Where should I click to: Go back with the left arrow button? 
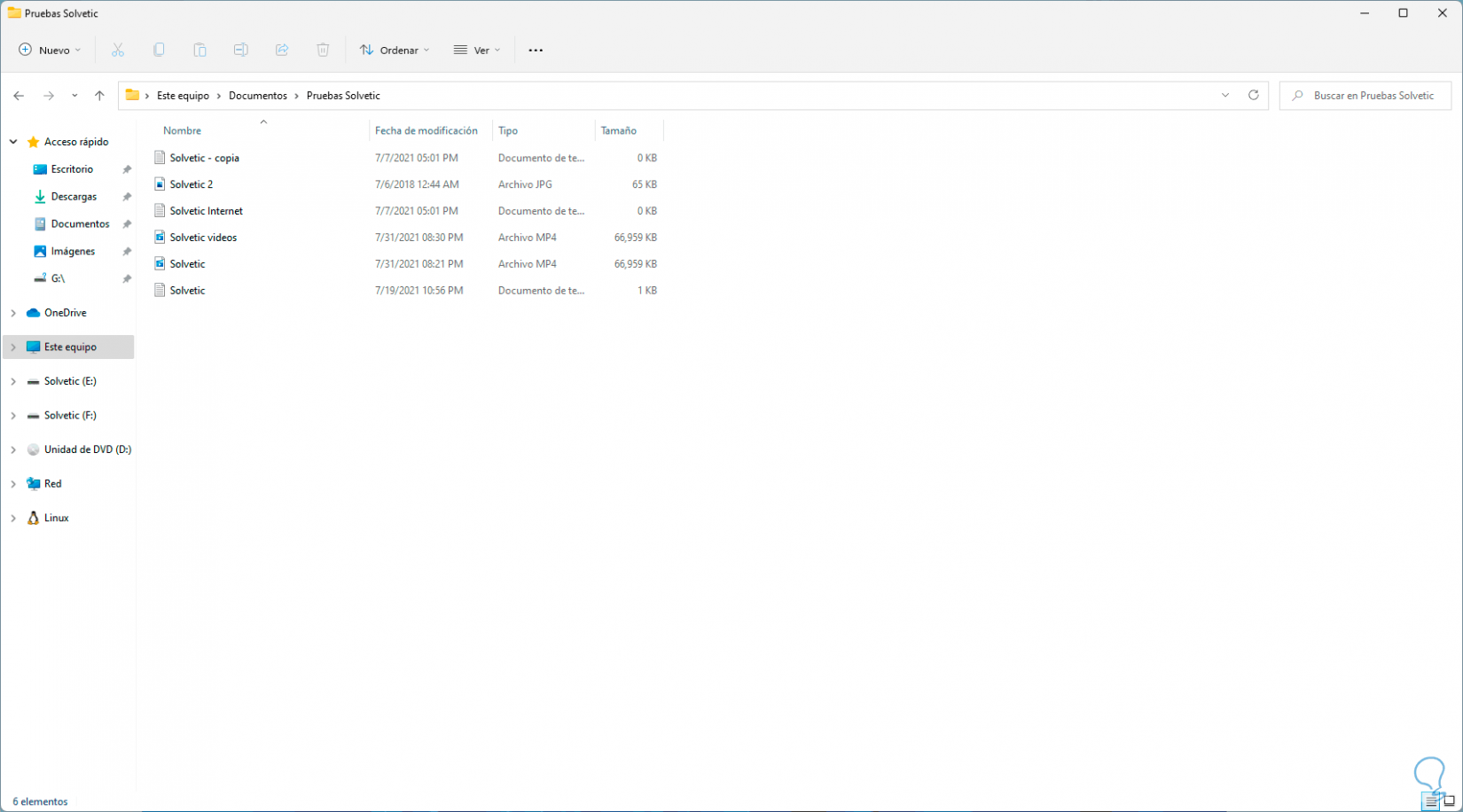click(x=19, y=96)
